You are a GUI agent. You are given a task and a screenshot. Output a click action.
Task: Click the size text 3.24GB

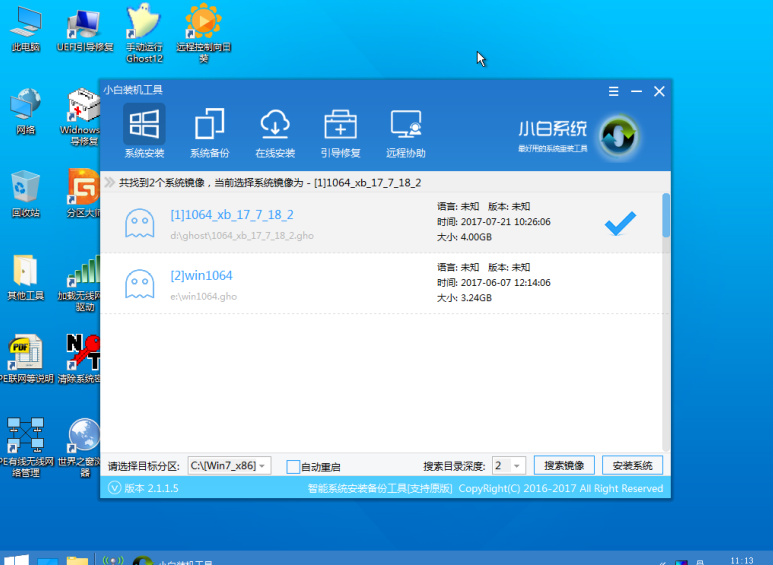click(x=476, y=298)
